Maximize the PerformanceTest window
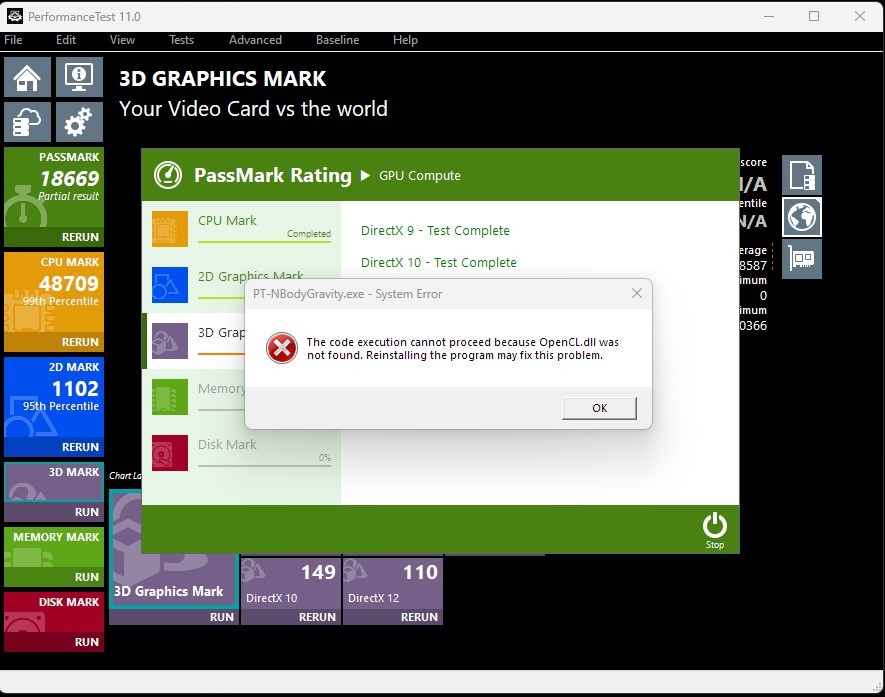The image size is (885, 697). (814, 16)
